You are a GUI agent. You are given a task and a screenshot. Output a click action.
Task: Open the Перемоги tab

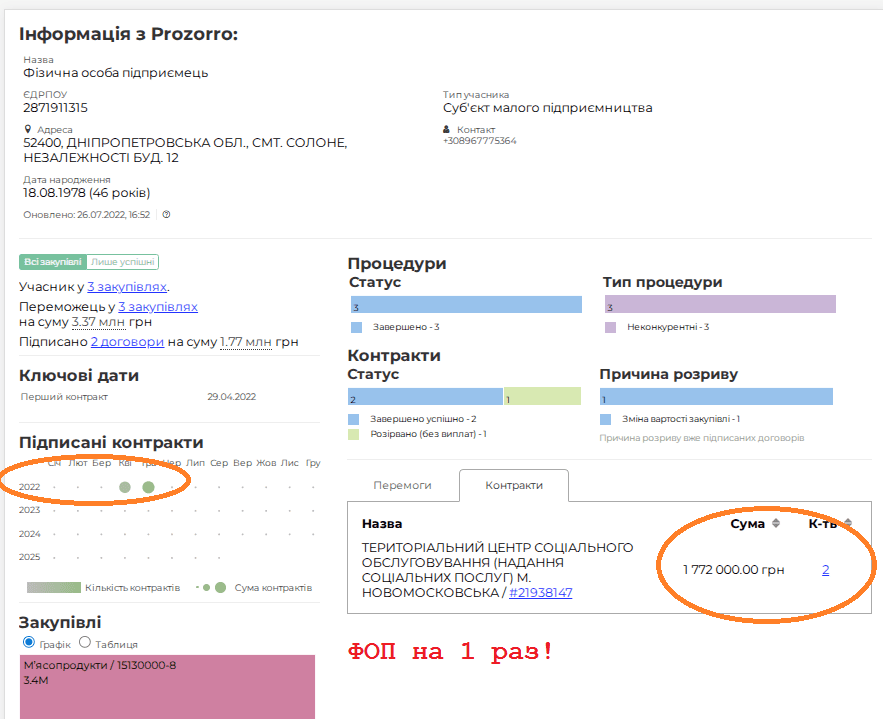[x=402, y=485]
